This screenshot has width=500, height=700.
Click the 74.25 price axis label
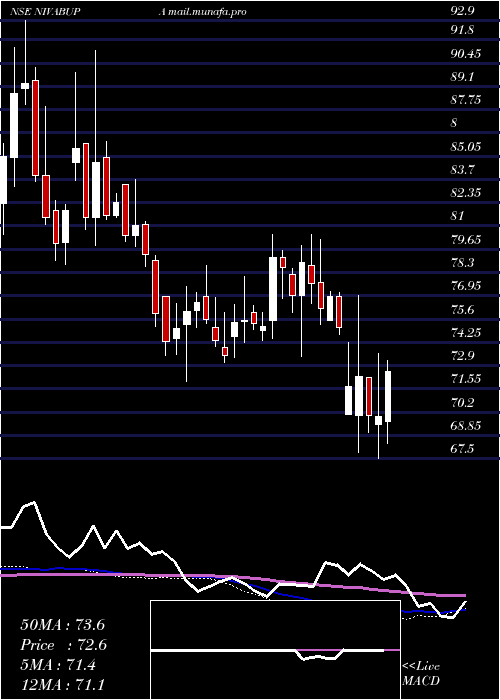[x=466, y=333]
